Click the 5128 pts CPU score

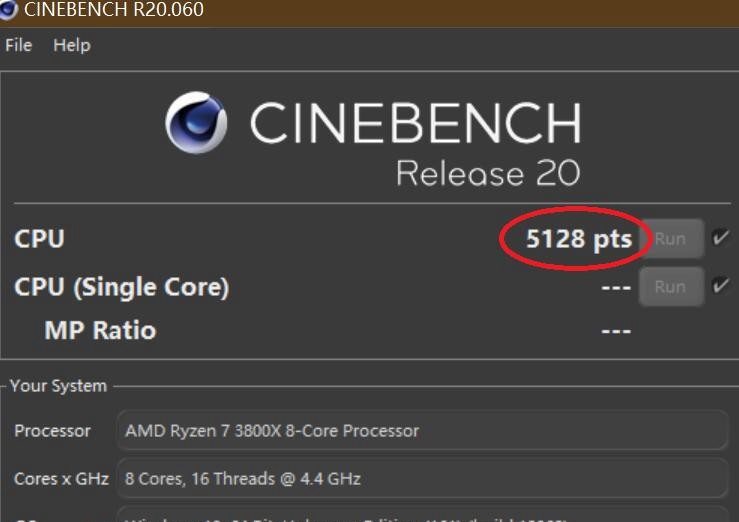(x=579, y=239)
